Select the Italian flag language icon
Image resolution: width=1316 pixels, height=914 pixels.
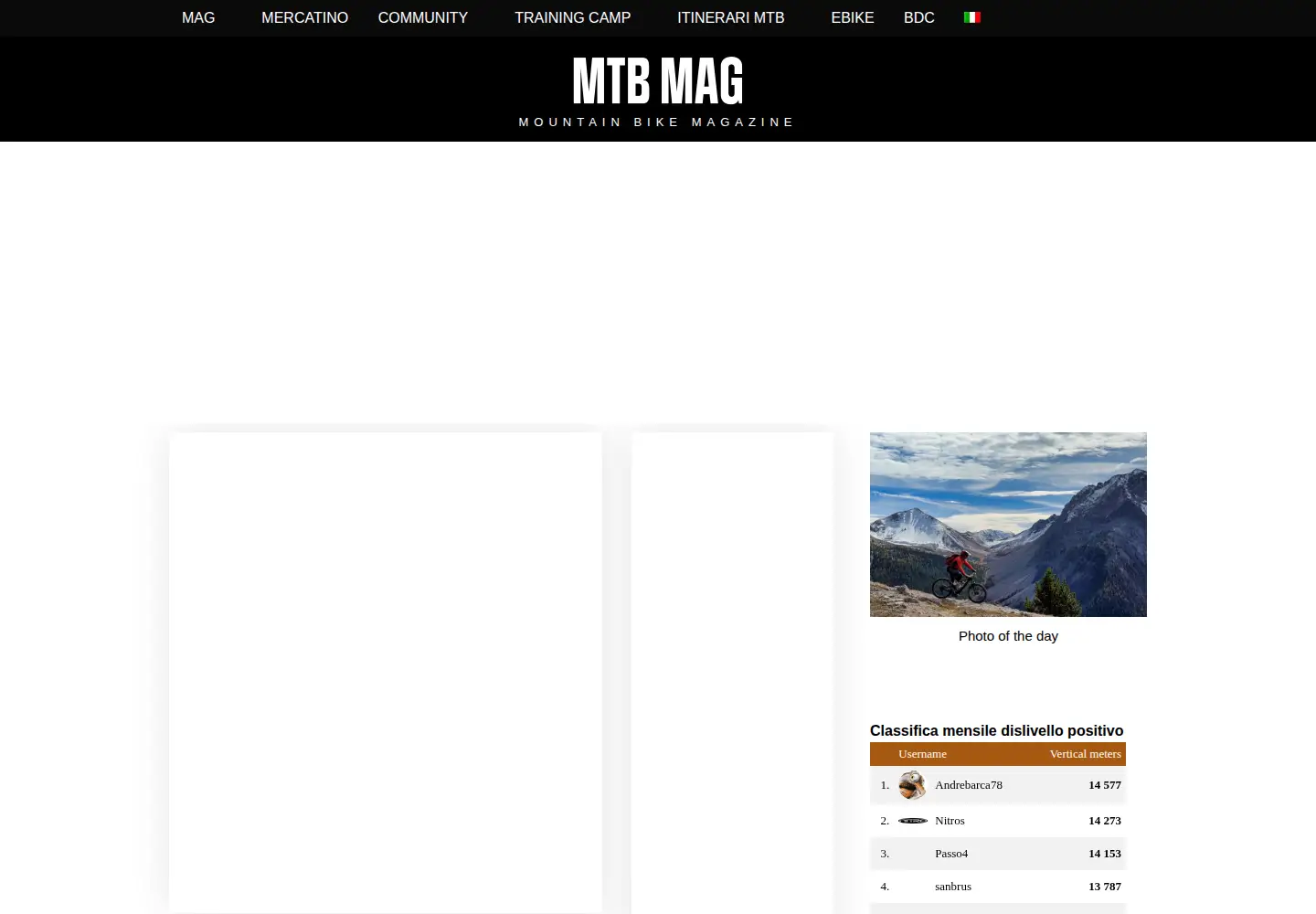[972, 17]
